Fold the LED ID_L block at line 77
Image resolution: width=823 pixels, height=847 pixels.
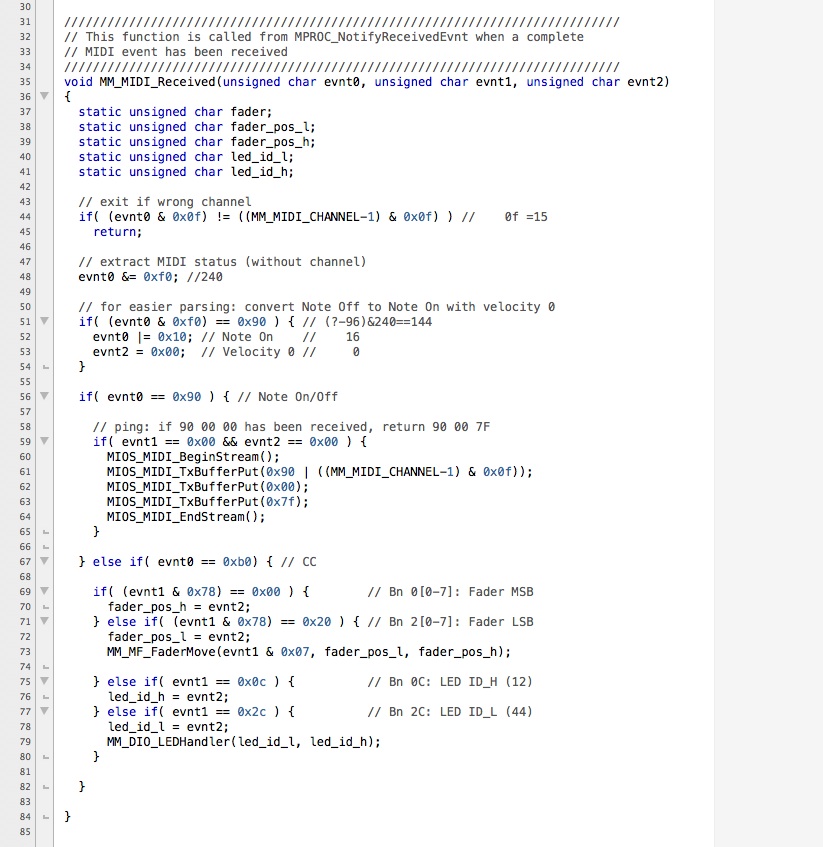(45, 711)
